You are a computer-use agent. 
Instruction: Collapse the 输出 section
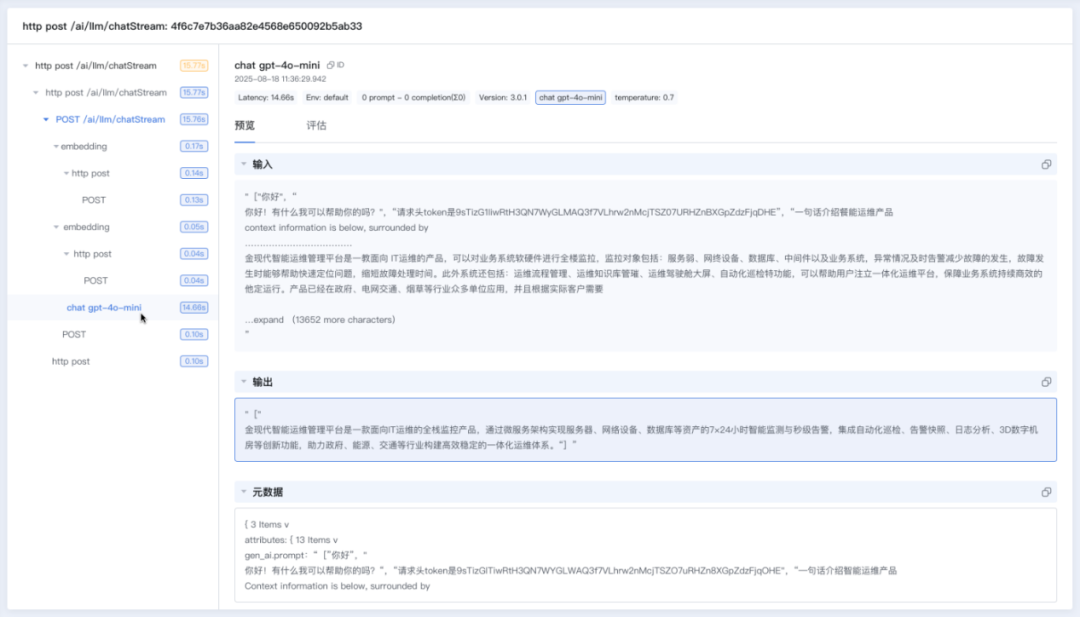click(243, 382)
